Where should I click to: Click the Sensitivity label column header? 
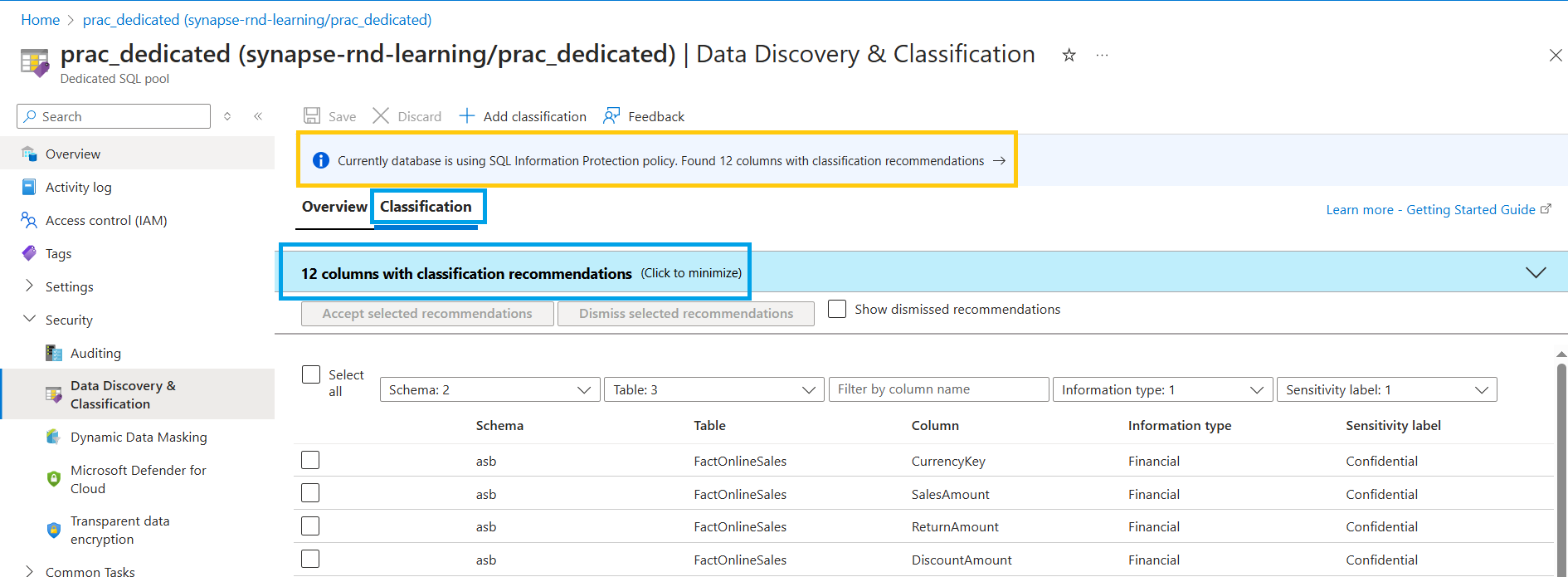tap(1393, 426)
